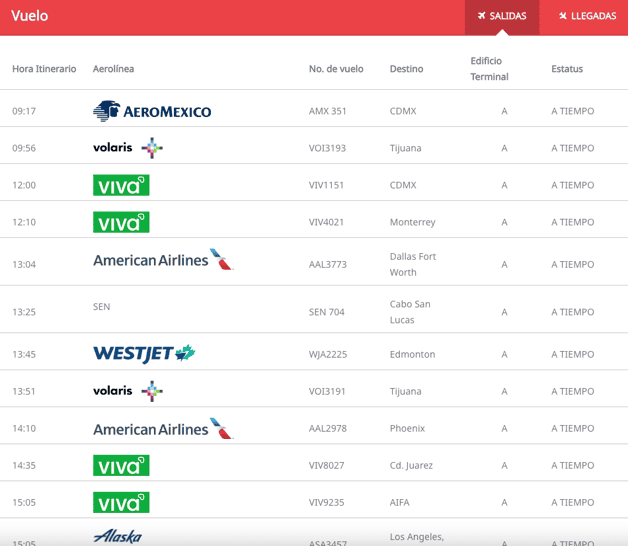Click the airplane icon in Salidas tab

pyautogui.click(x=482, y=16)
